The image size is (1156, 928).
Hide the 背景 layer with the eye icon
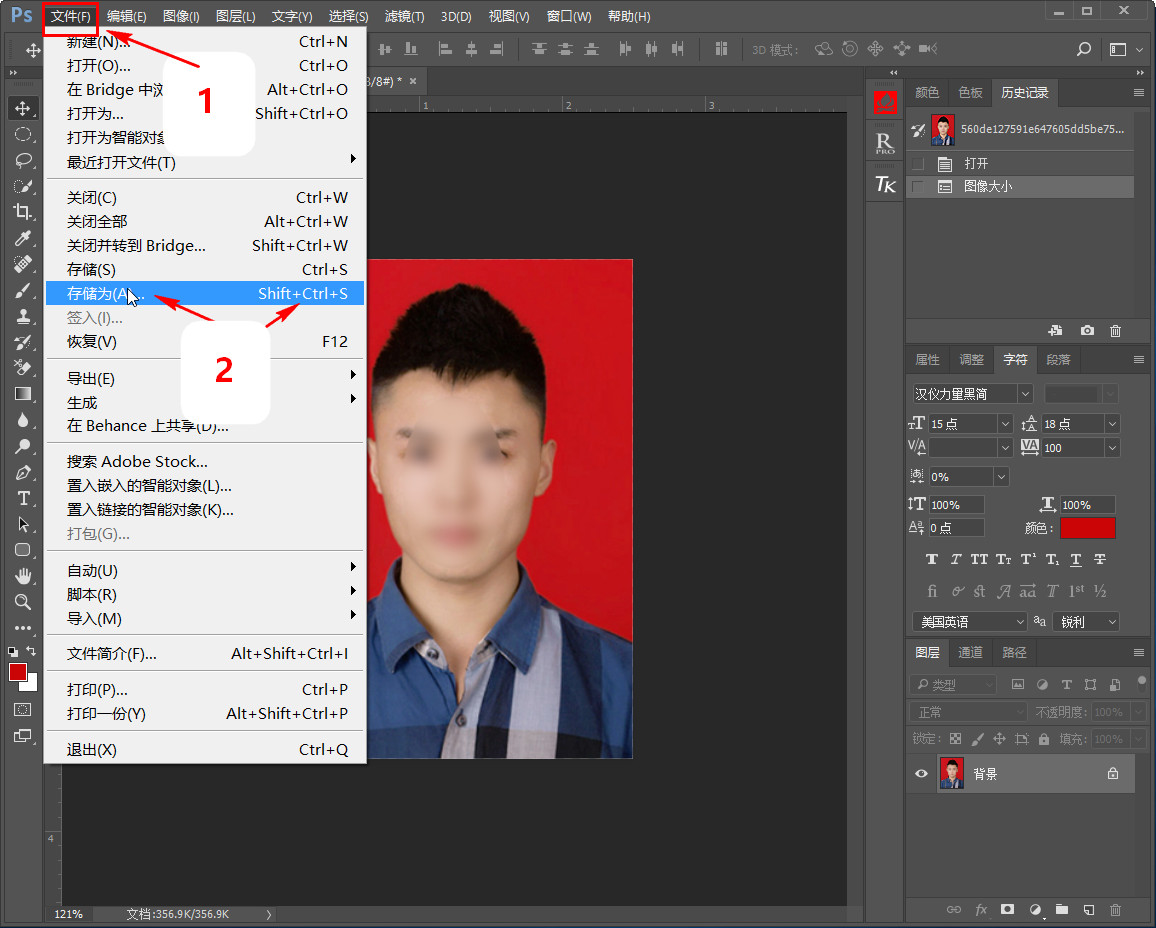[922, 774]
